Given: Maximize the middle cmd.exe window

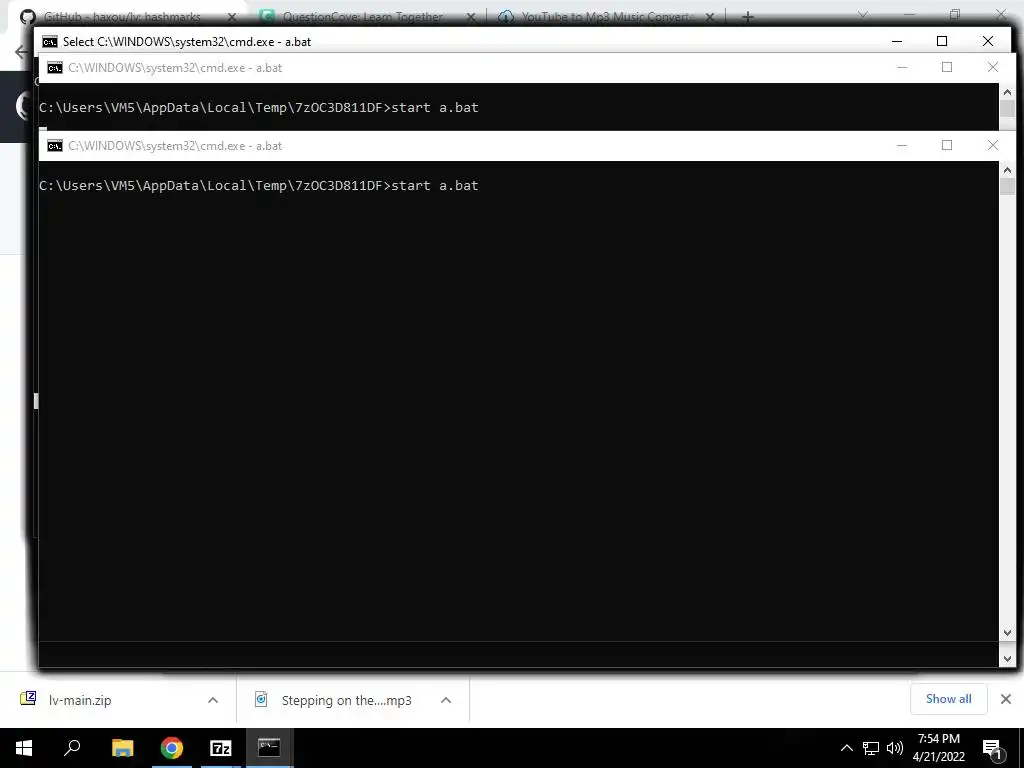Looking at the screenshot, I should 947,67.
